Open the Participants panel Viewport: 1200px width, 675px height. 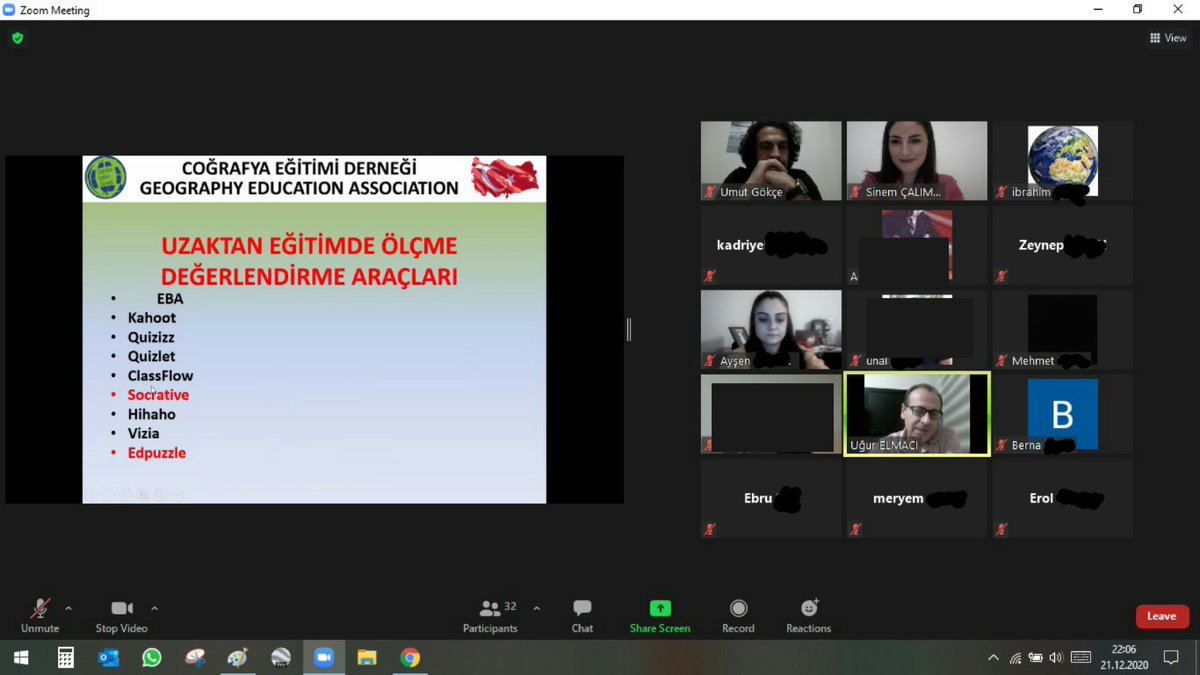point(490,616)
